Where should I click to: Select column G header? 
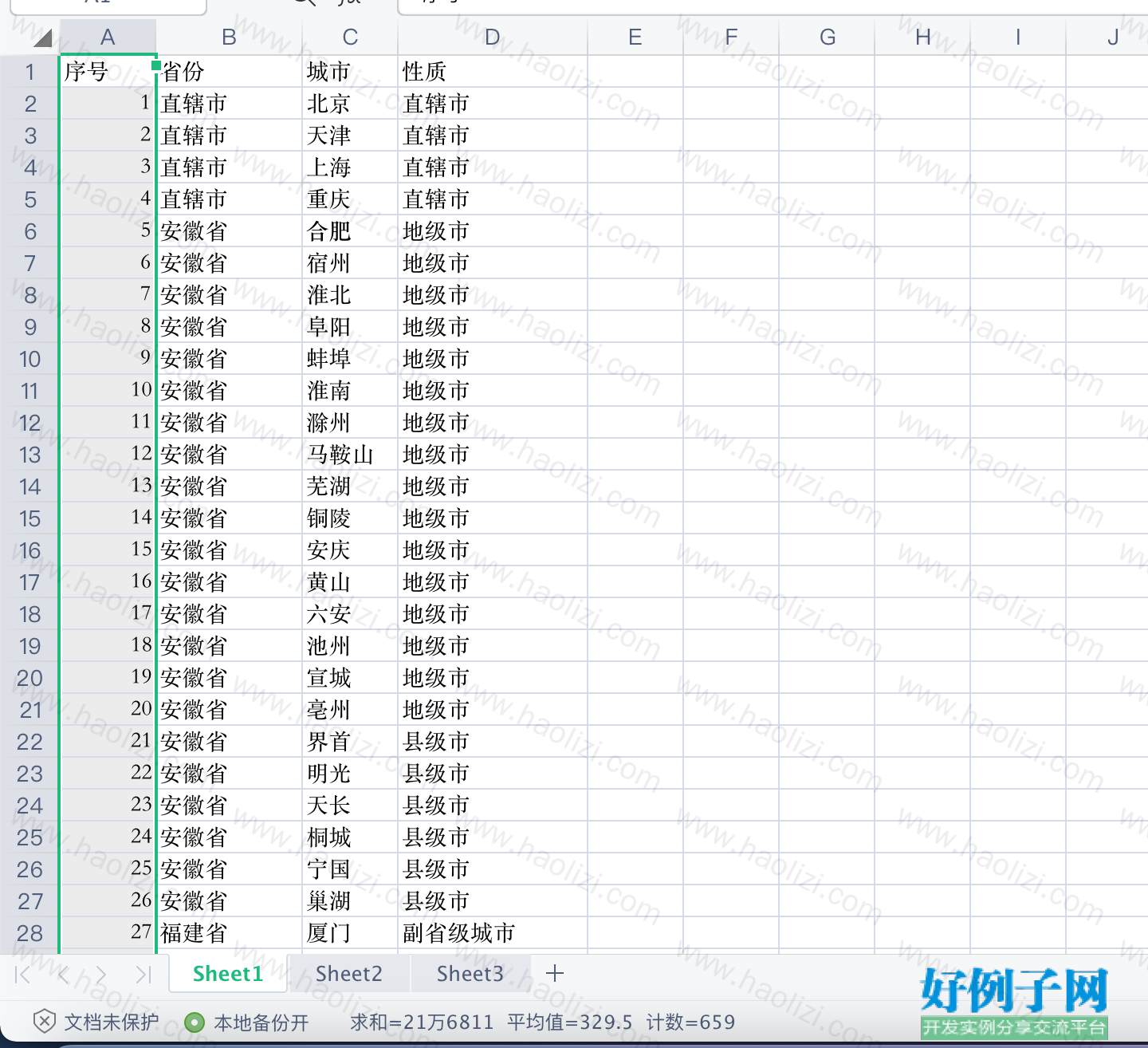click(827, 37)
